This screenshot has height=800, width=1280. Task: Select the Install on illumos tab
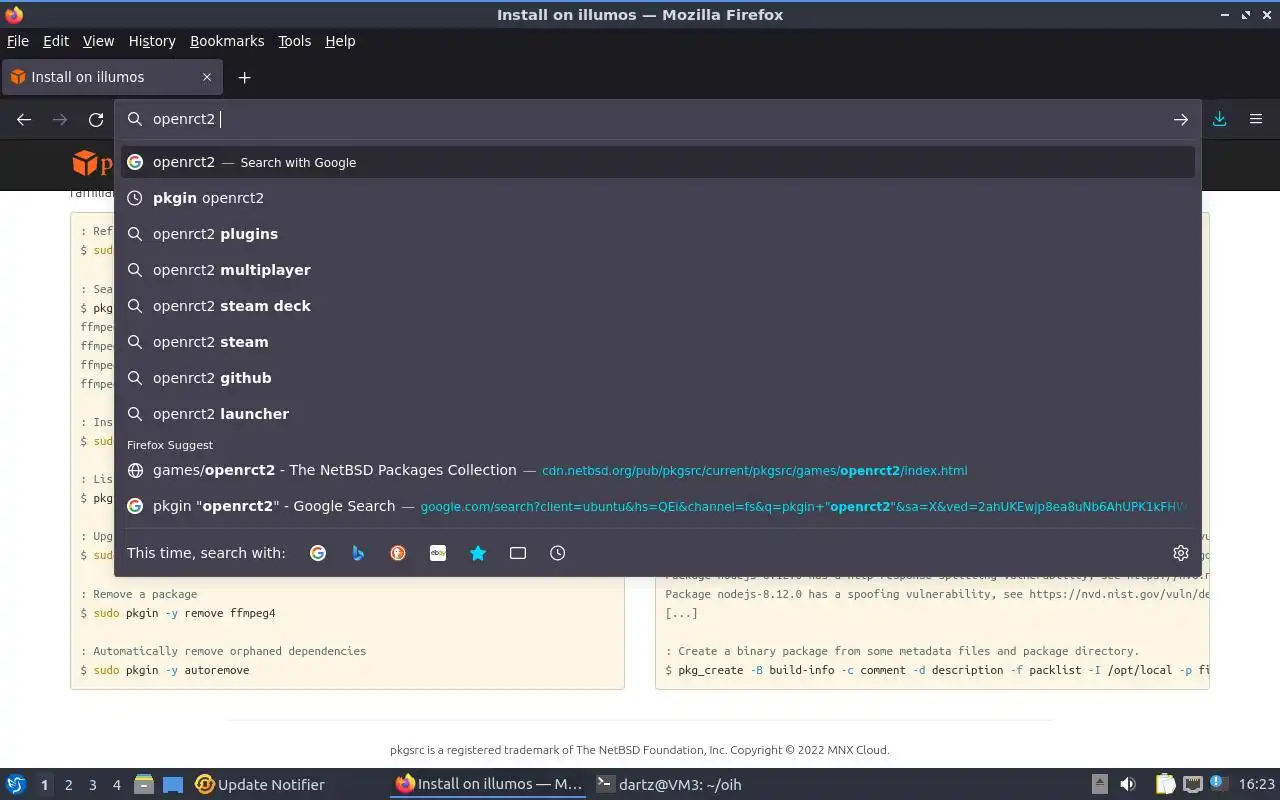click(x=112, y=77)
